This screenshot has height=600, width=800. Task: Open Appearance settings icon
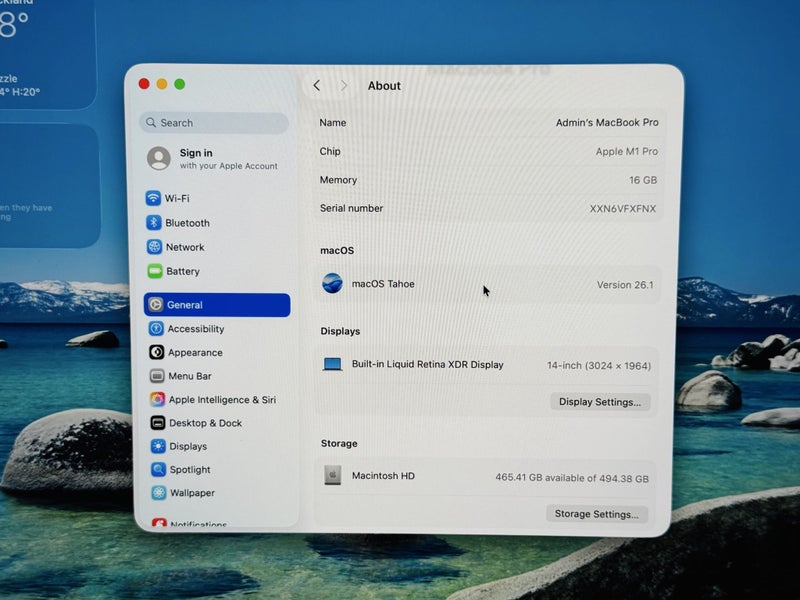point(157,352)
